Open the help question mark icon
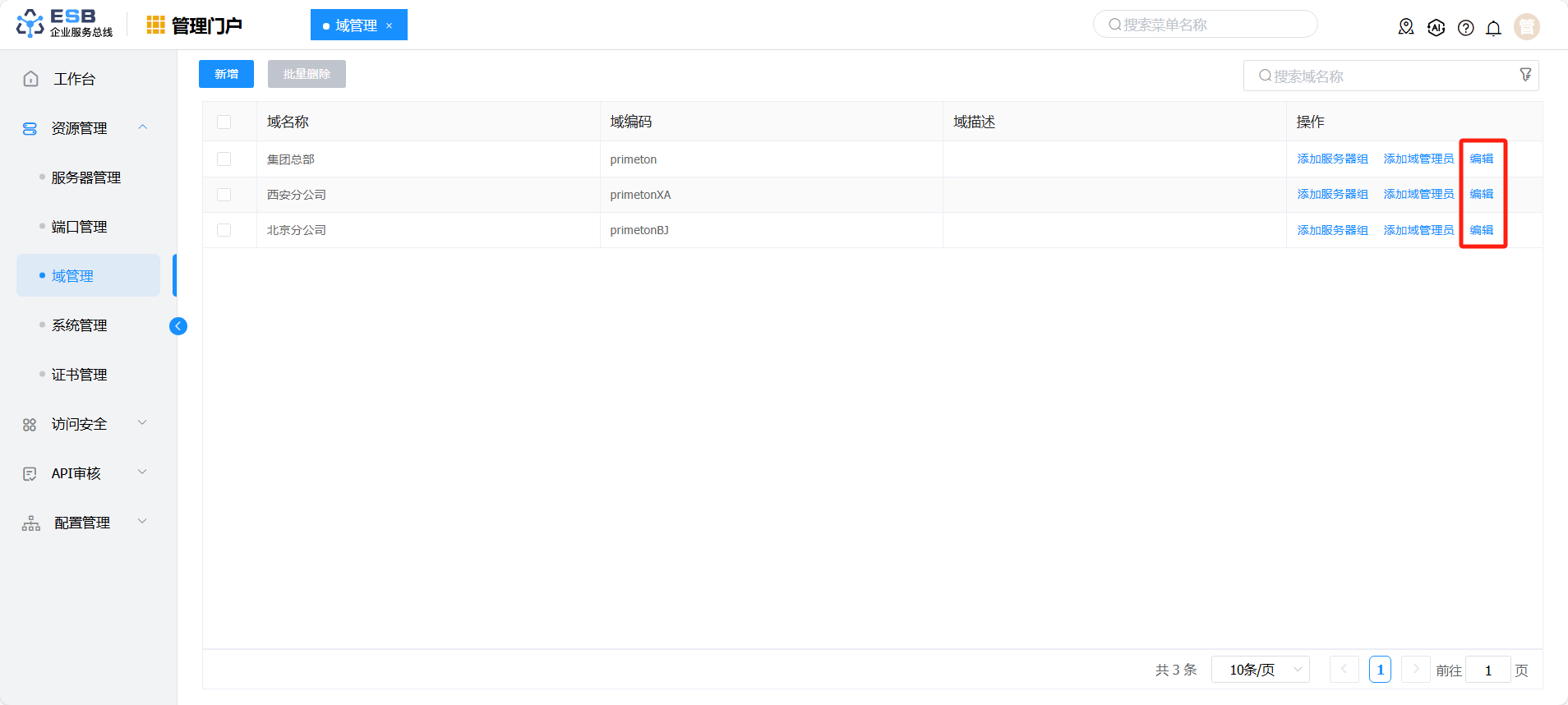This screenshot has height=705, width=1568. click(x=1465, y=28)
